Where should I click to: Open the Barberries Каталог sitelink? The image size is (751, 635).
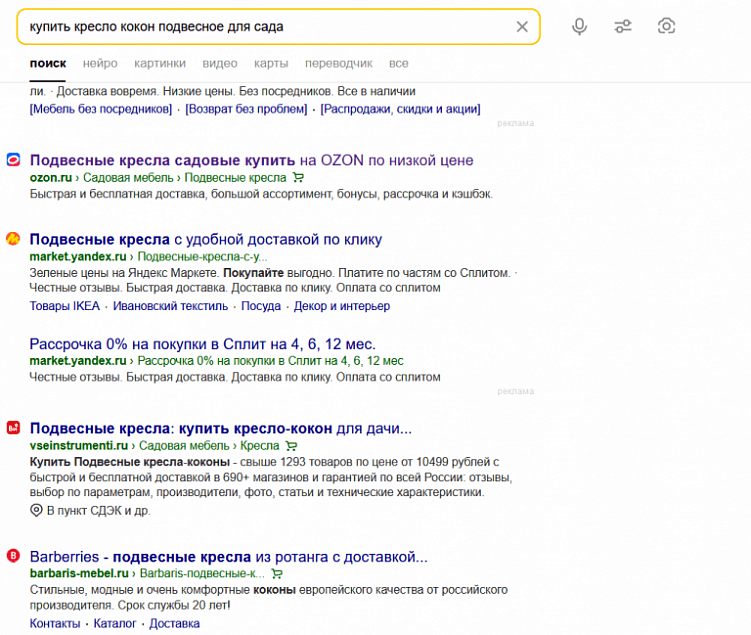(115, 624)
